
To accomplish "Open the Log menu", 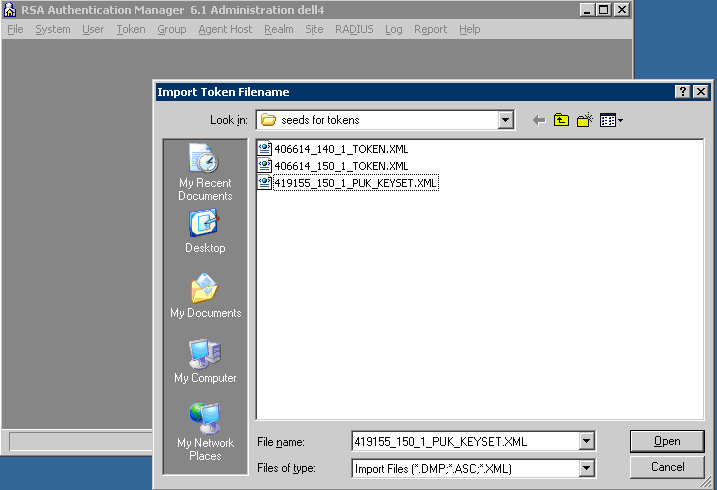I will (x=394, y=29).
